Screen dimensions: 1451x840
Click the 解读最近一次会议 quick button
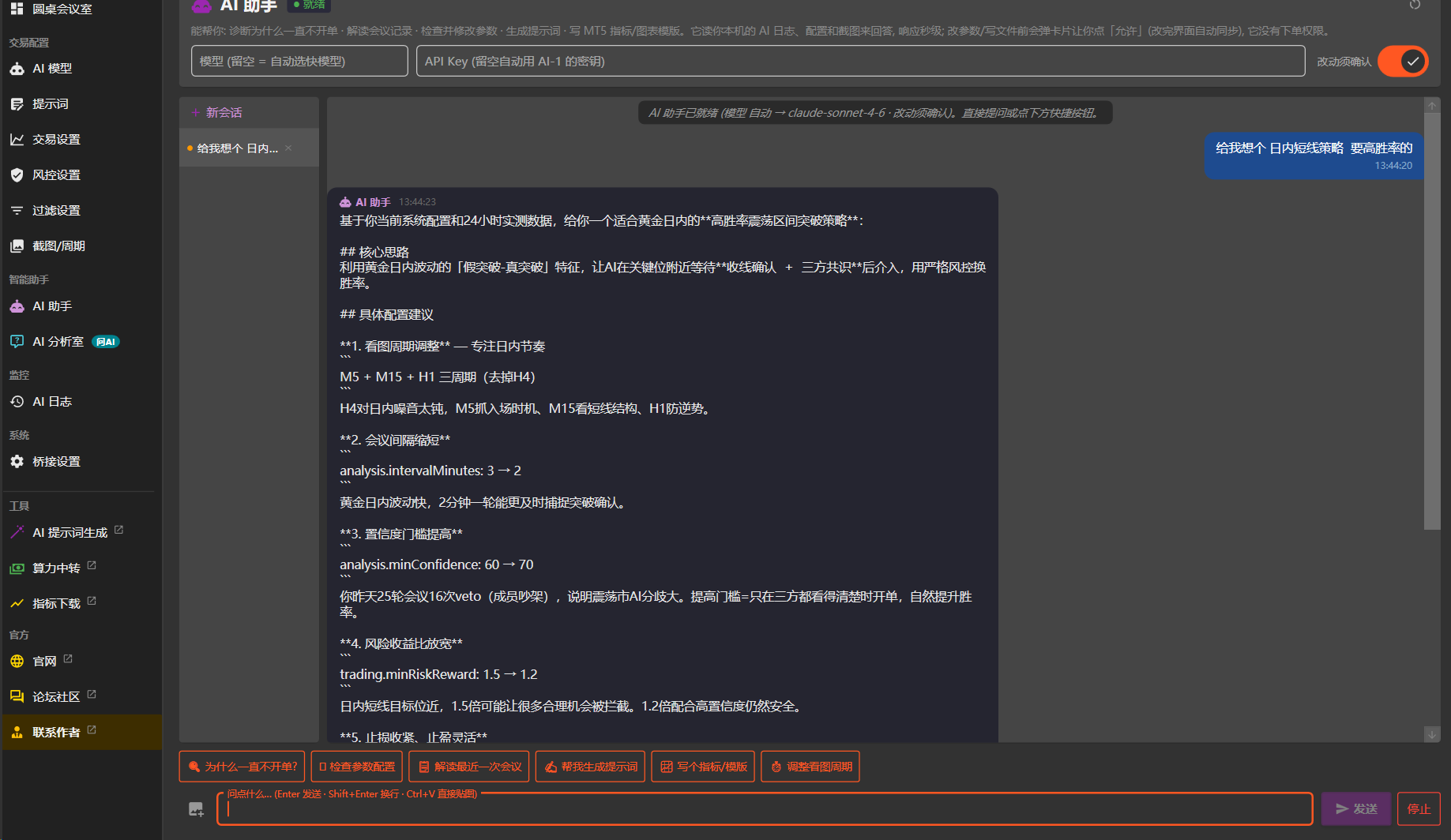pyautogui.click(x=469, y=767)
